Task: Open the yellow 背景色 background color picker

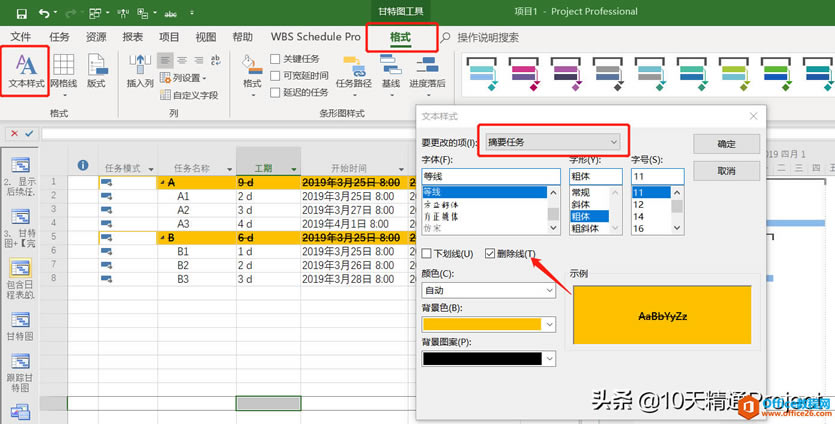Action: (x=488, y=324)
